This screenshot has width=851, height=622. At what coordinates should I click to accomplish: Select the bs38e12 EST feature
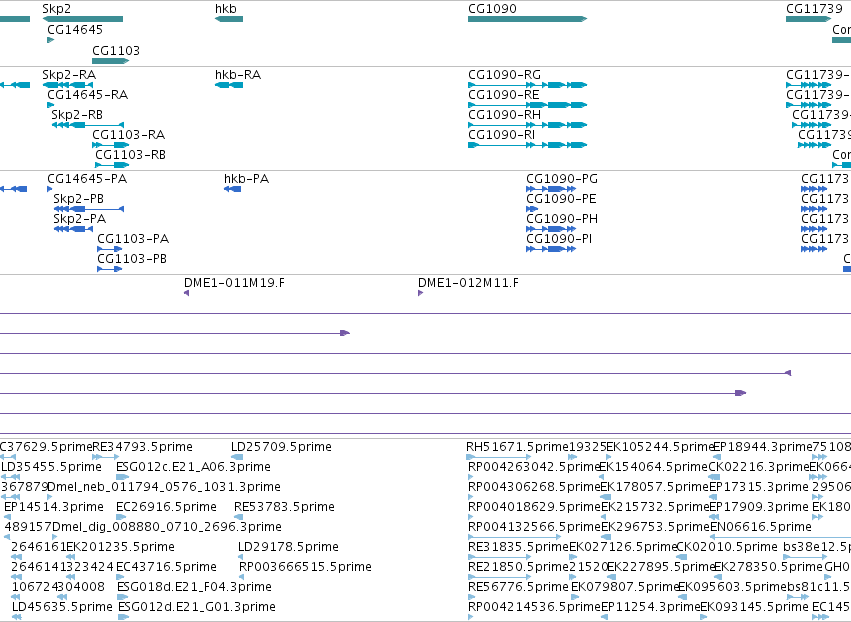805,557
